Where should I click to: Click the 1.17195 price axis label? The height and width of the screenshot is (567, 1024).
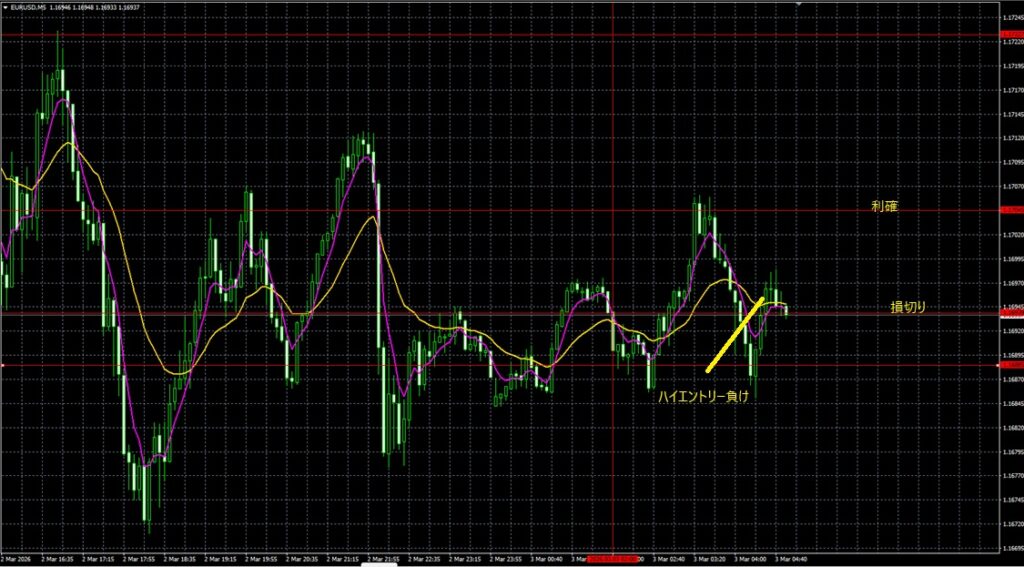pos(1012,66)
